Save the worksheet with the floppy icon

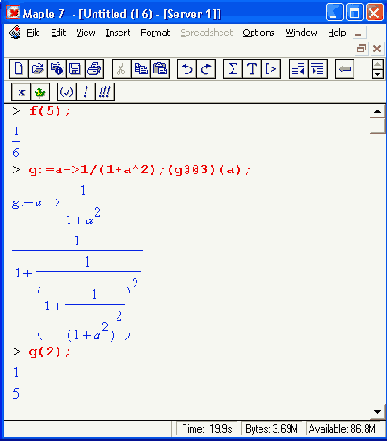pos(75,69)
